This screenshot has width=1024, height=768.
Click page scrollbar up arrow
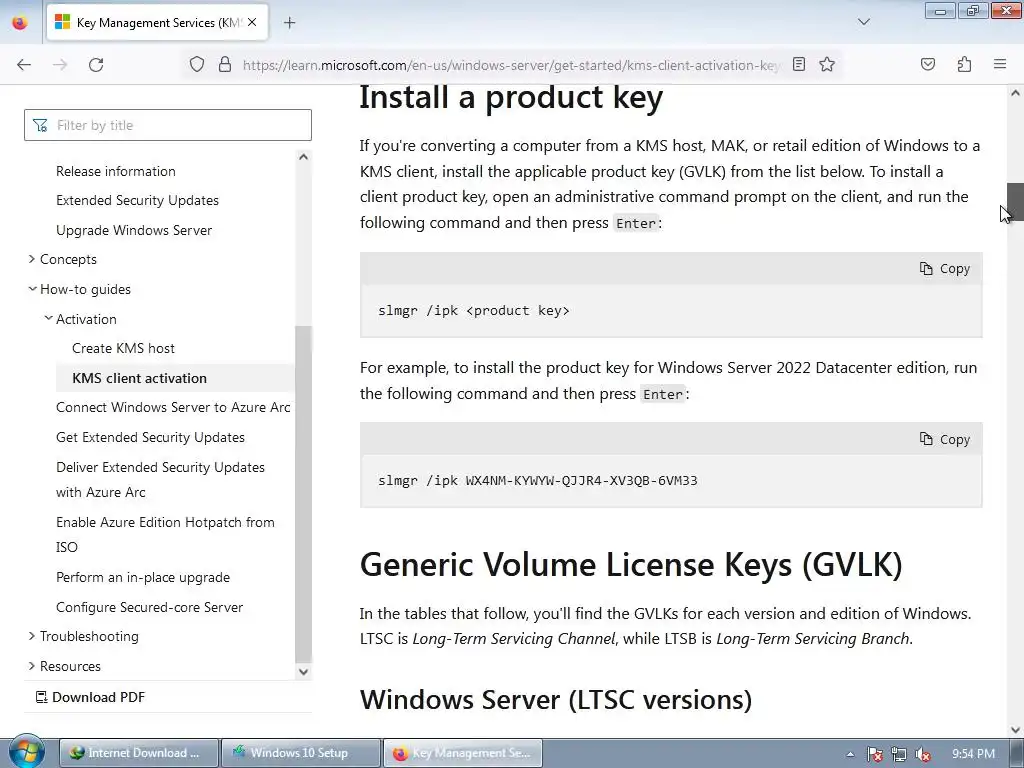point(1015,93)
